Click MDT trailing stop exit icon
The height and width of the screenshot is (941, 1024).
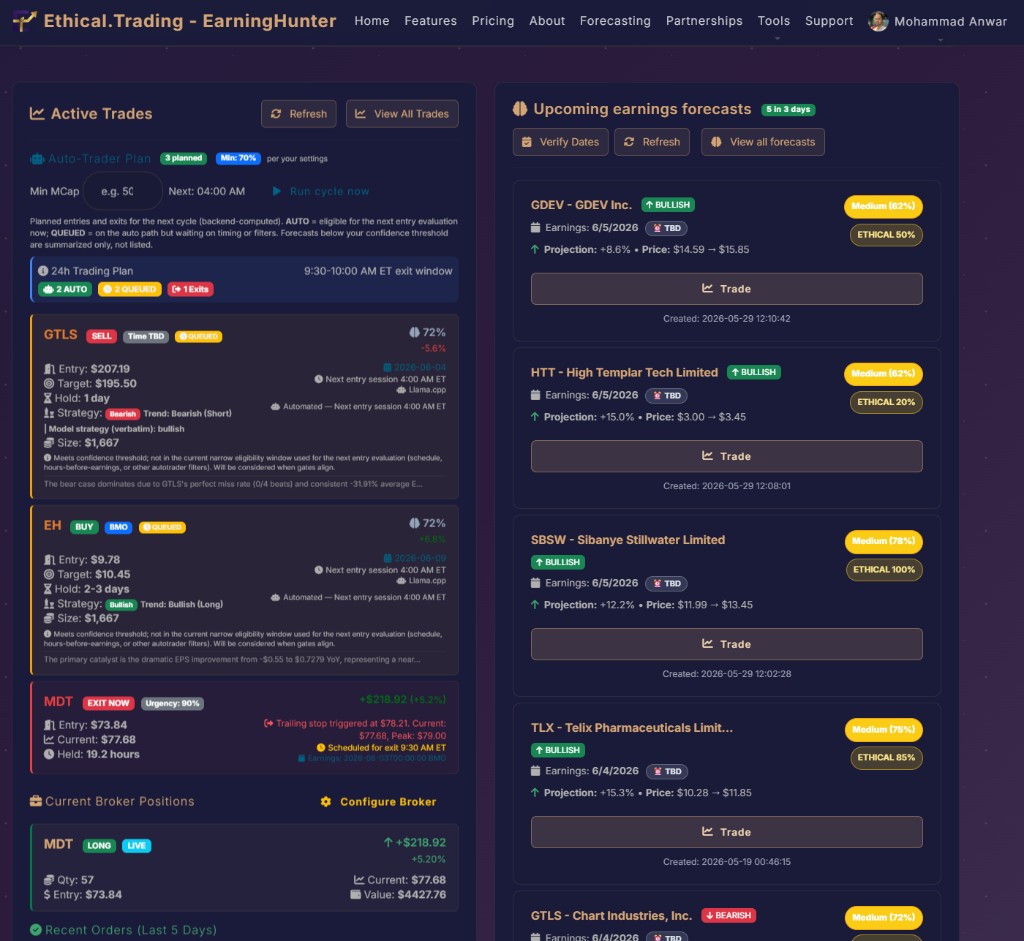[x=268, y=724]
